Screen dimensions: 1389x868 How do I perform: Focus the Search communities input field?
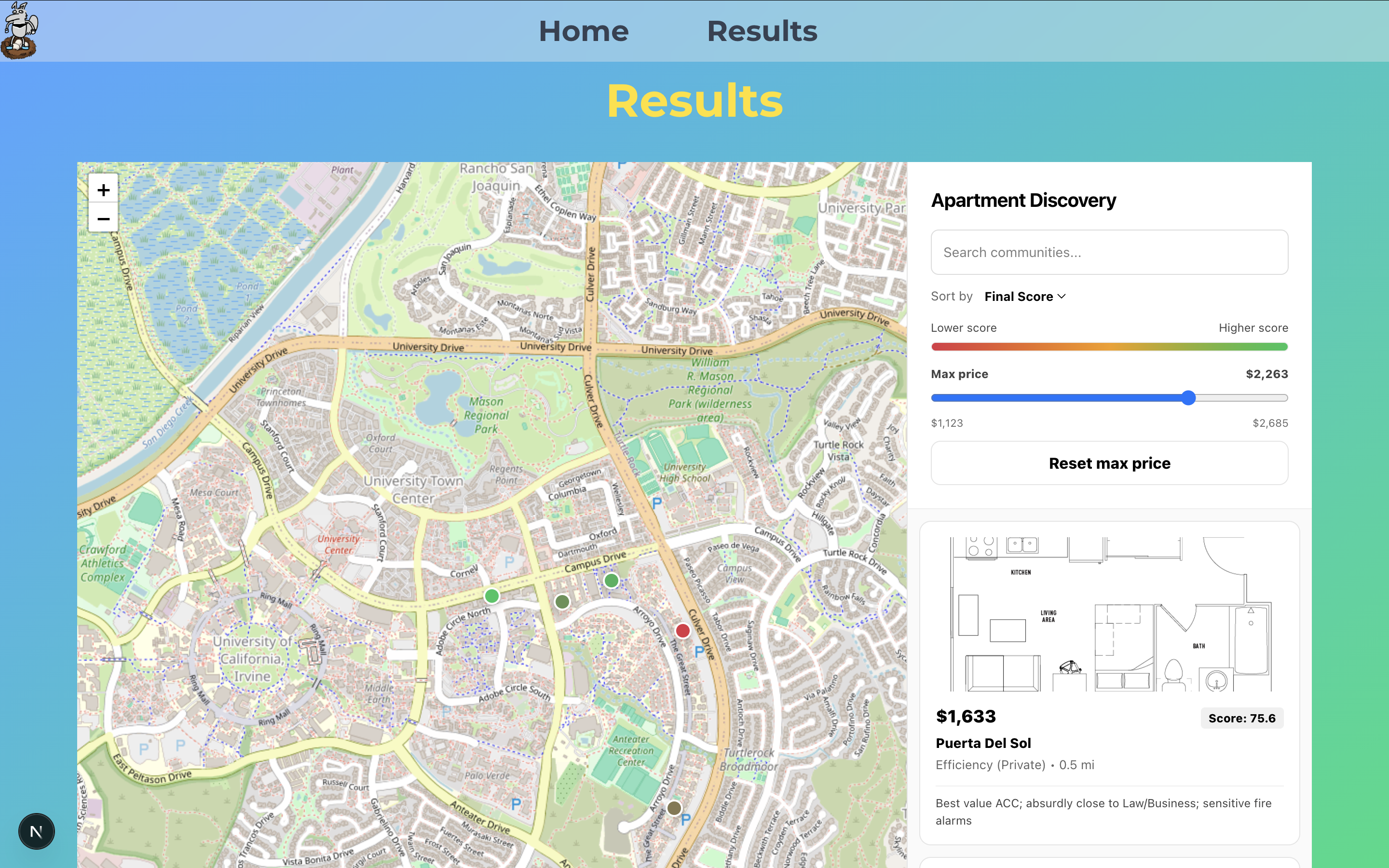(x=1109, y=253)
